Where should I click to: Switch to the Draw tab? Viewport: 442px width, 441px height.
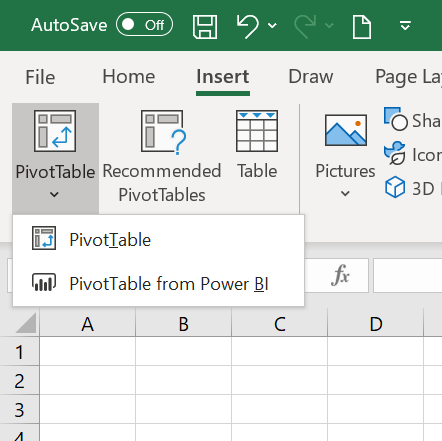(311, 77)
